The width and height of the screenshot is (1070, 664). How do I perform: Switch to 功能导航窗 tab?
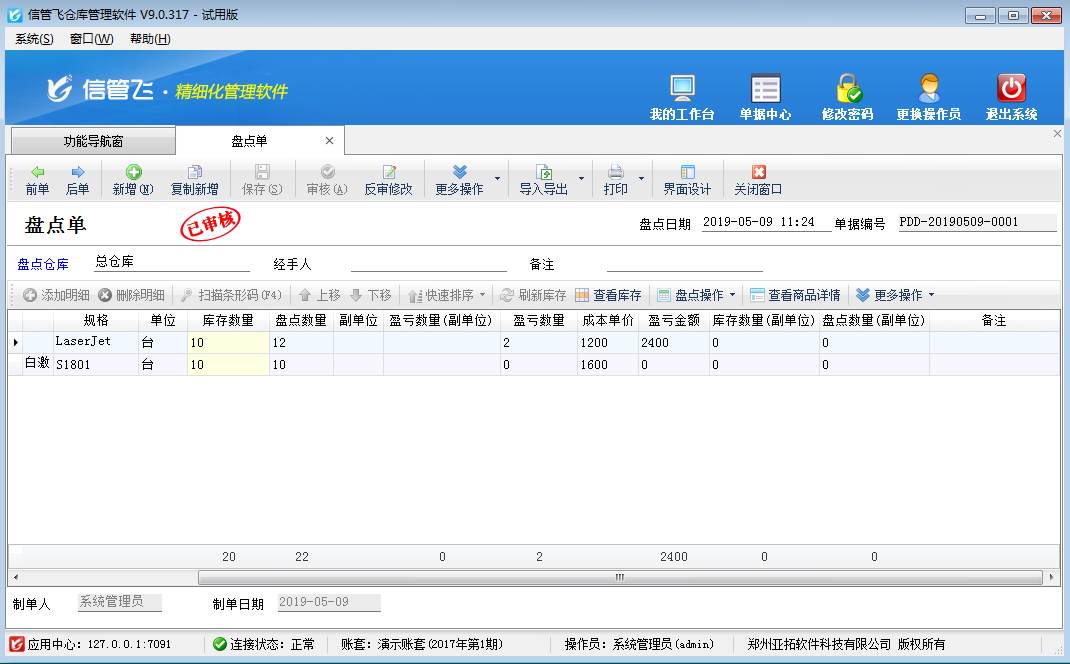point(93,141)
